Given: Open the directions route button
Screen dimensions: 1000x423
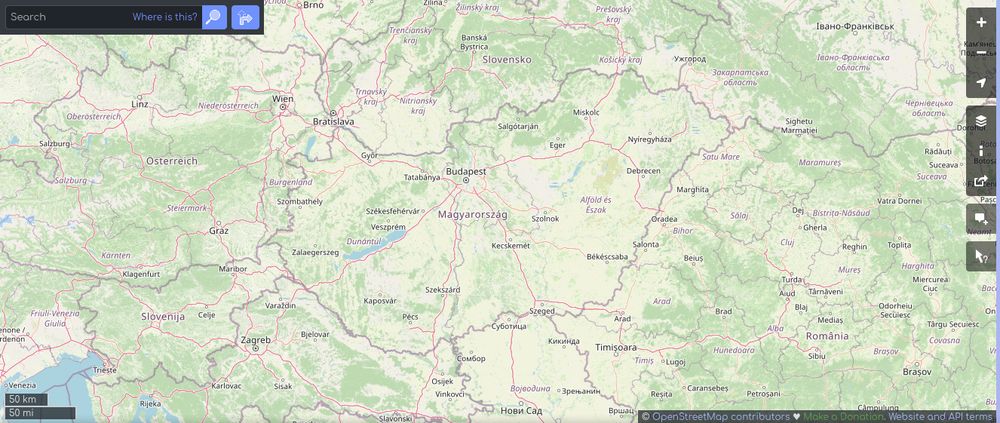Looking at the screenshot, I should click(x=246, y=17).
